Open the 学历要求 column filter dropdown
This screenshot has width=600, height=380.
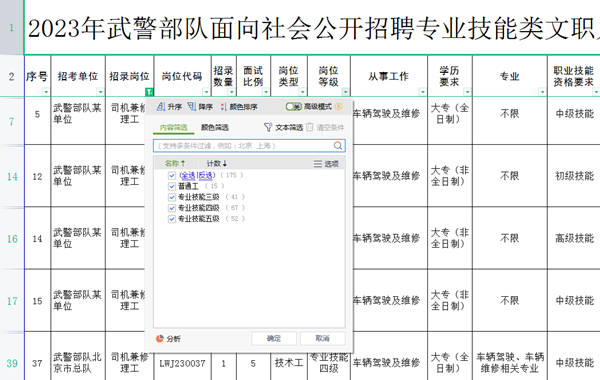pos(467,92)
